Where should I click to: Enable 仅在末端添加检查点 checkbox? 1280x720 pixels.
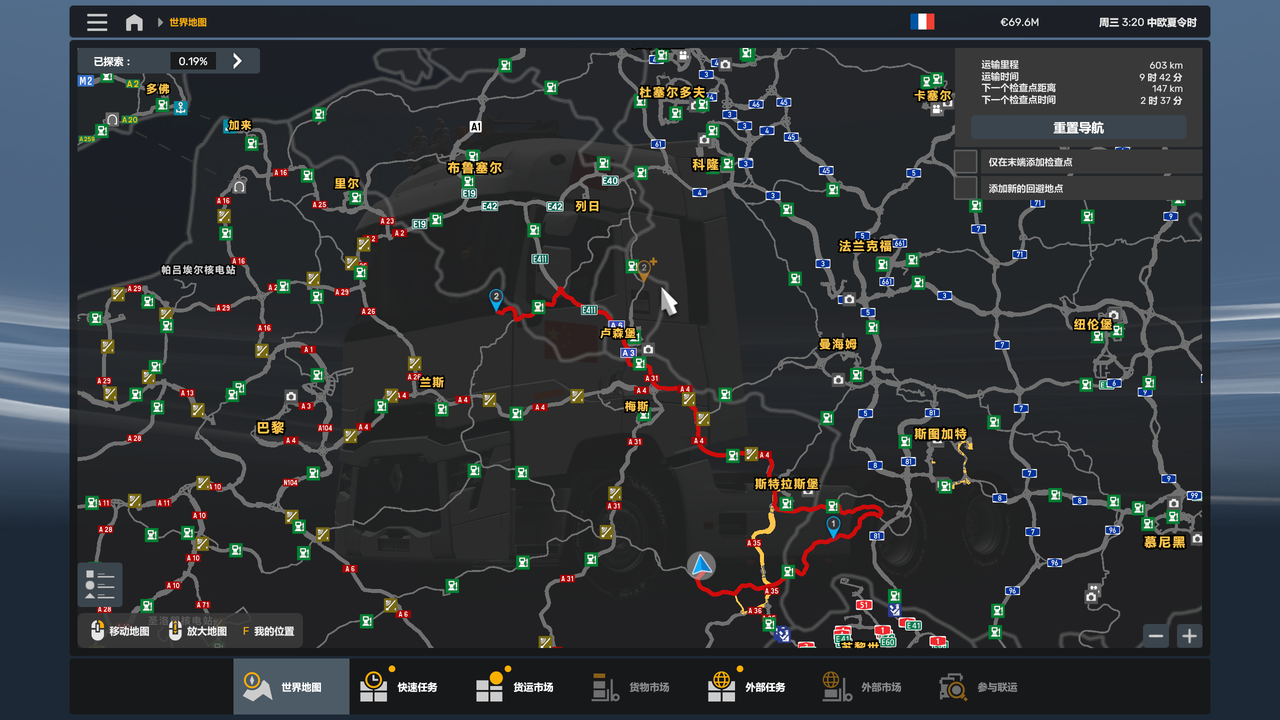coord(965,161)
